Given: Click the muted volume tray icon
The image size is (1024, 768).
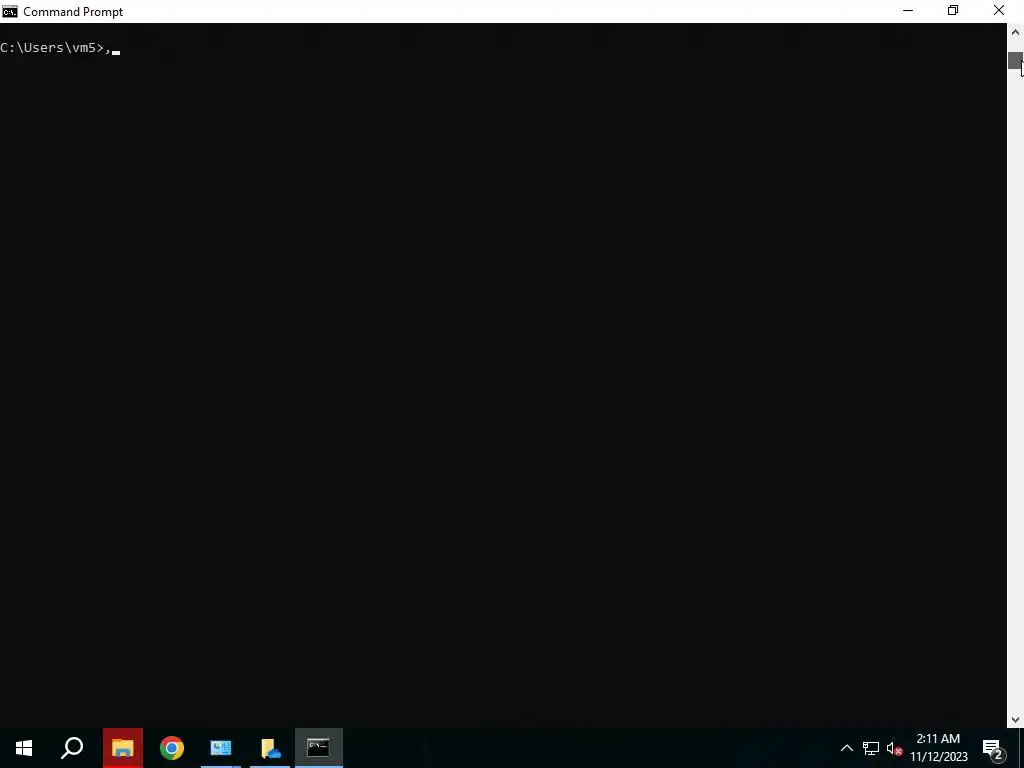Looking at the screenshot, I should click(894, 748).
